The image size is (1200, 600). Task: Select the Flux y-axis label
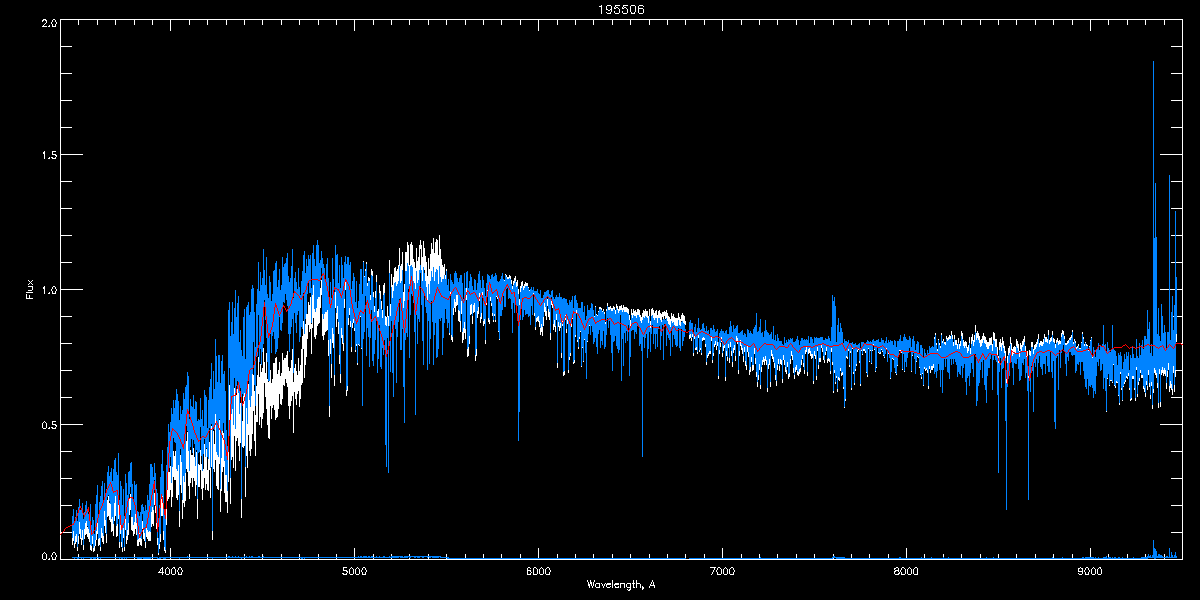tap(30, 290)
